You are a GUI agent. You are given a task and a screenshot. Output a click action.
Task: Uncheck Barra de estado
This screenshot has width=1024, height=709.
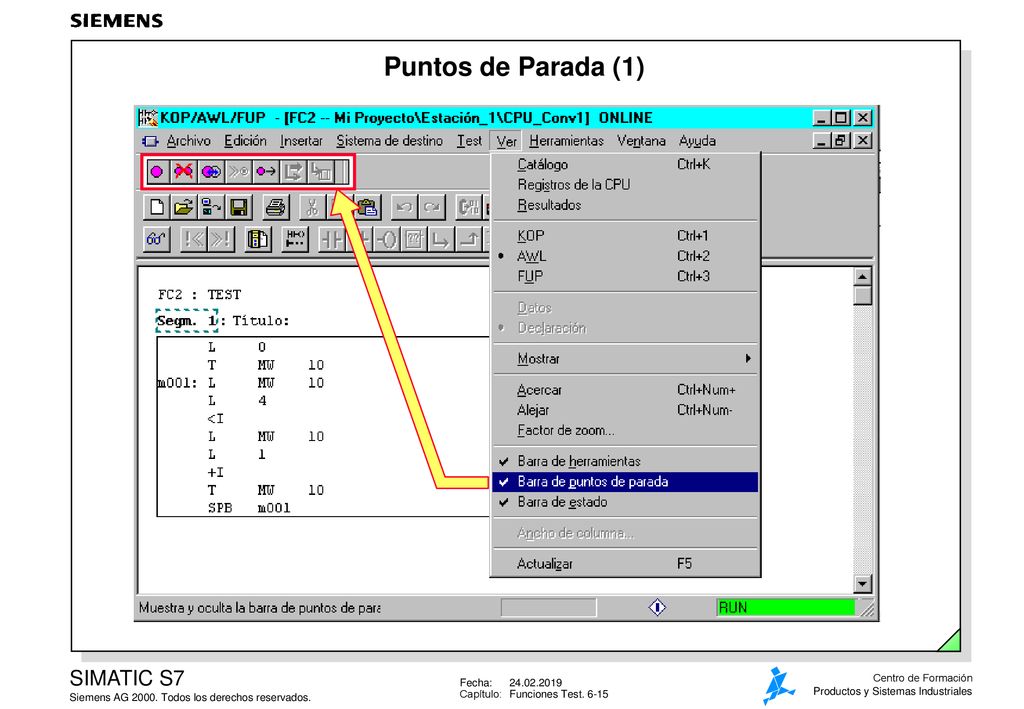pos(625,502)
